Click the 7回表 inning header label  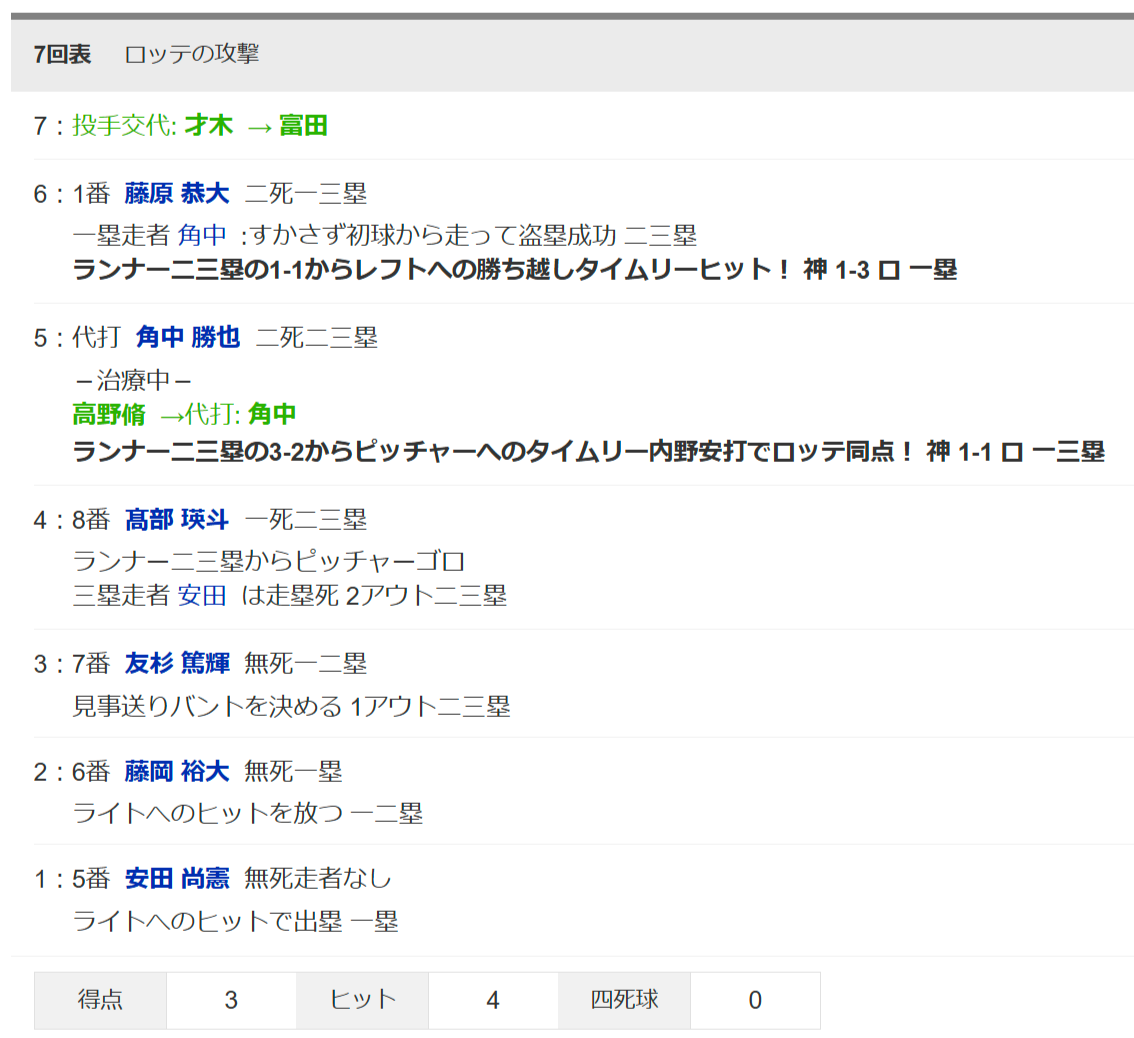tap(62, 54)
